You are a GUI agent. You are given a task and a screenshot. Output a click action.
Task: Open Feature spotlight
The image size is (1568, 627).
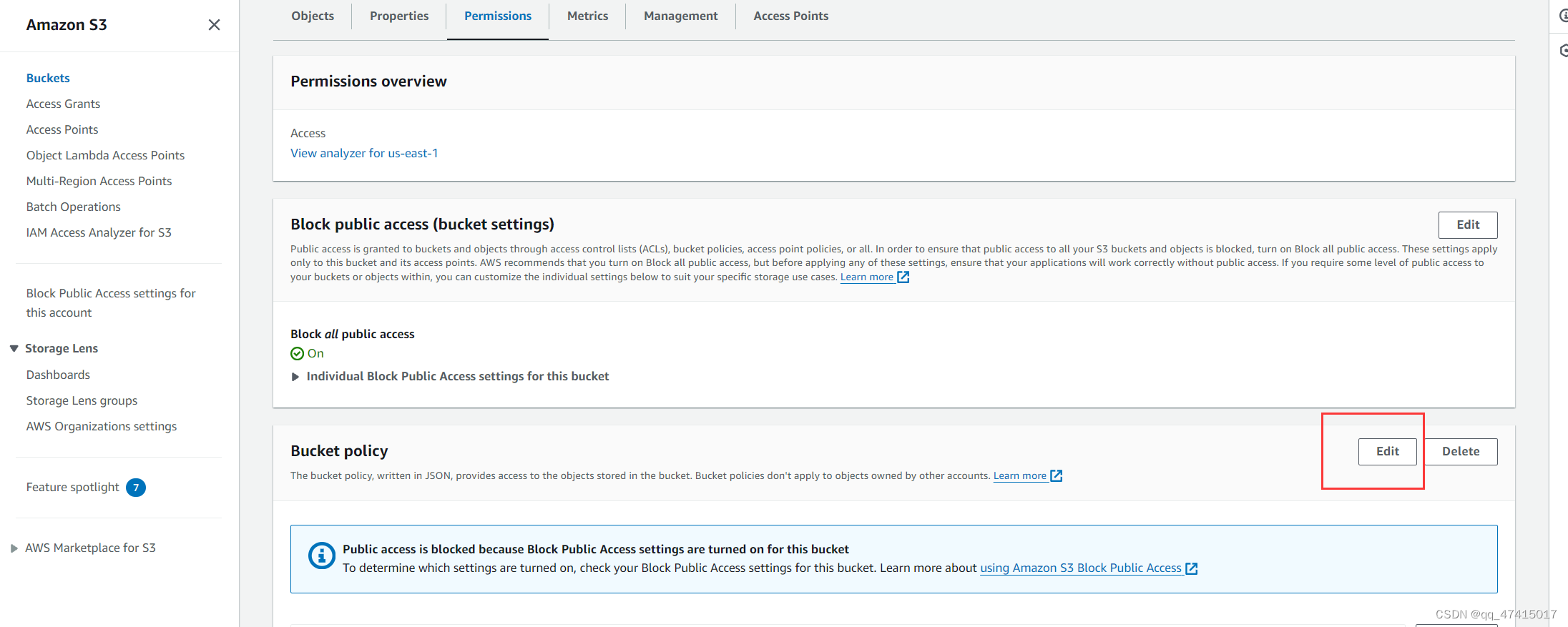[x=72, y=487]
